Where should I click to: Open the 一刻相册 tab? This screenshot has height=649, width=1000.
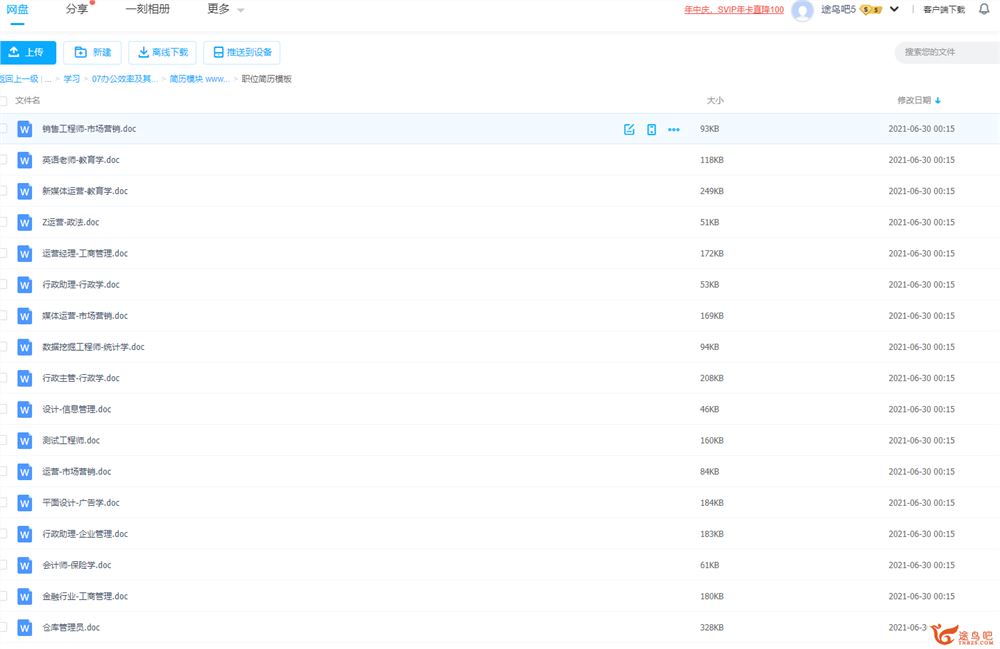147,9
